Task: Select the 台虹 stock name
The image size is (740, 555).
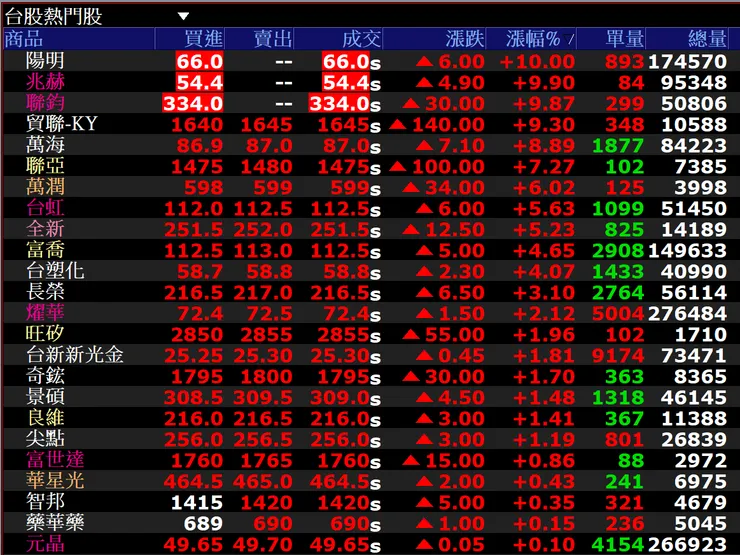Action: click(45, 208)
